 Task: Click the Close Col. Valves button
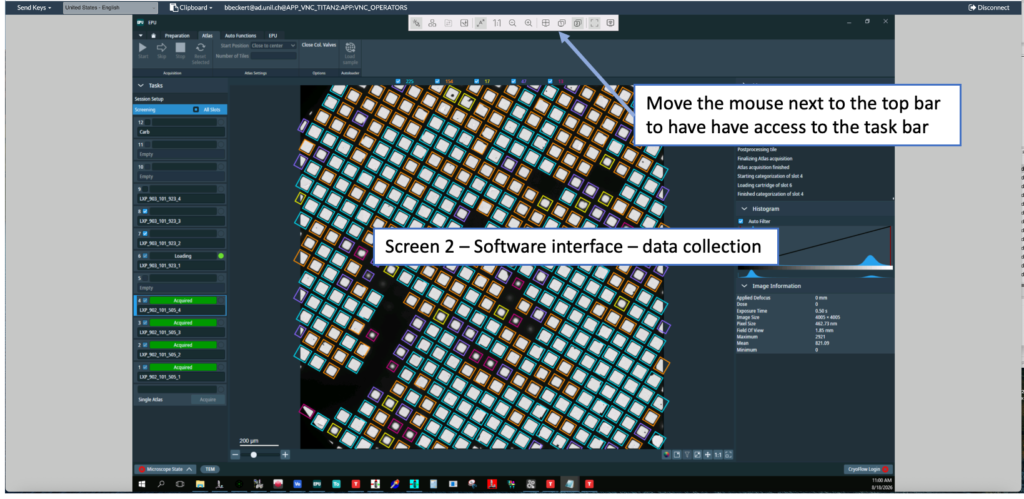[319, 45]
